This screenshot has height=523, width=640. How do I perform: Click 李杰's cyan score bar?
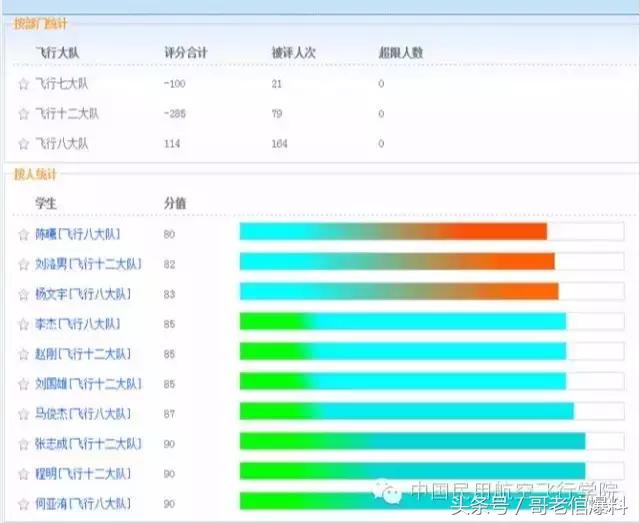pyautogui.click(x=403, y=321)
